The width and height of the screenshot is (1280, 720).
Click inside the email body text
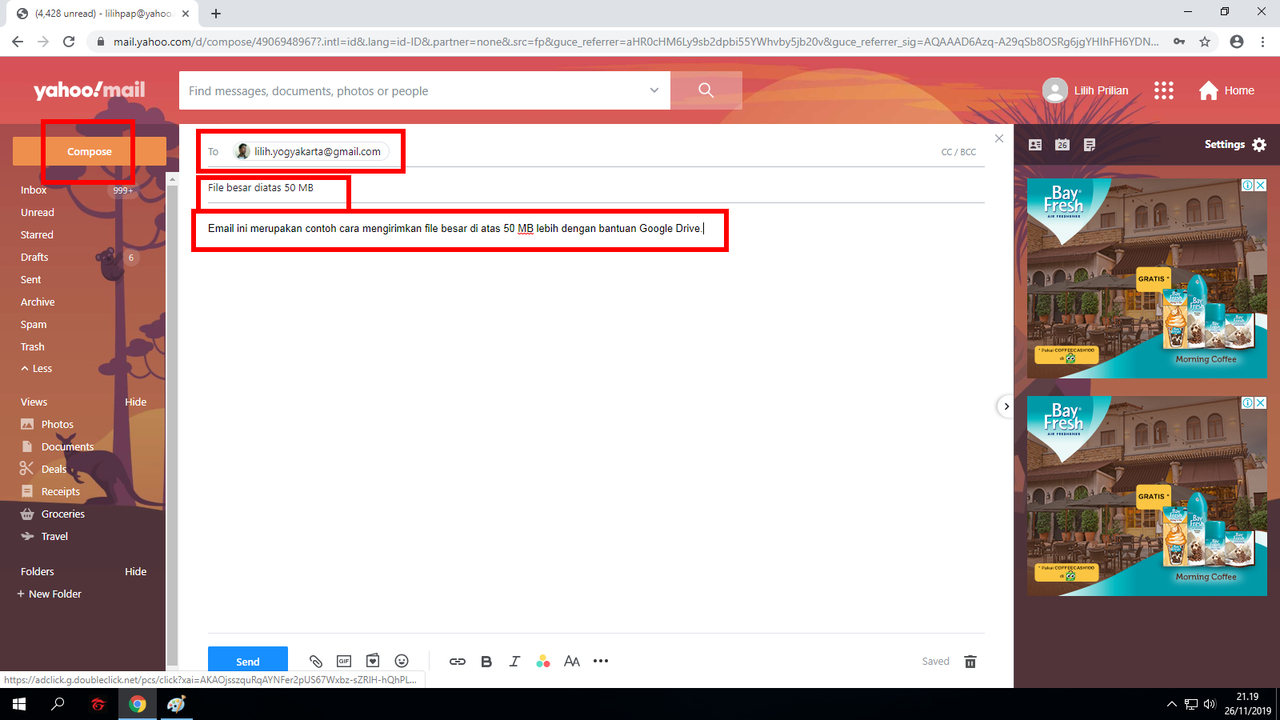pos(455,229)
